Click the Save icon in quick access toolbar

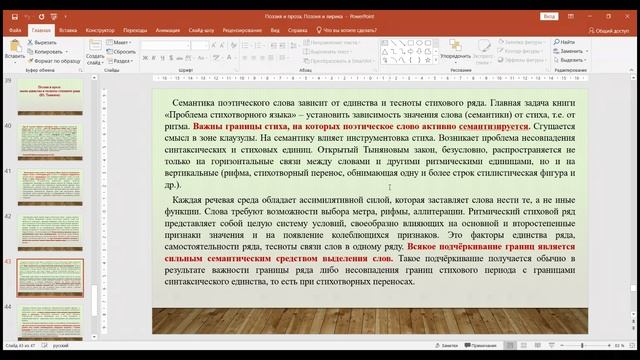pos(15,17)
